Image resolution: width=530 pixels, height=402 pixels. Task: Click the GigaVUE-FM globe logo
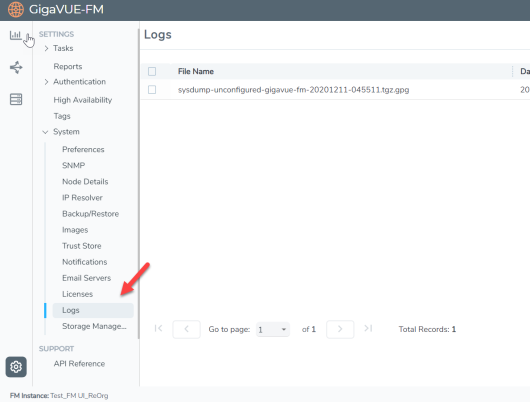[16, 9]
